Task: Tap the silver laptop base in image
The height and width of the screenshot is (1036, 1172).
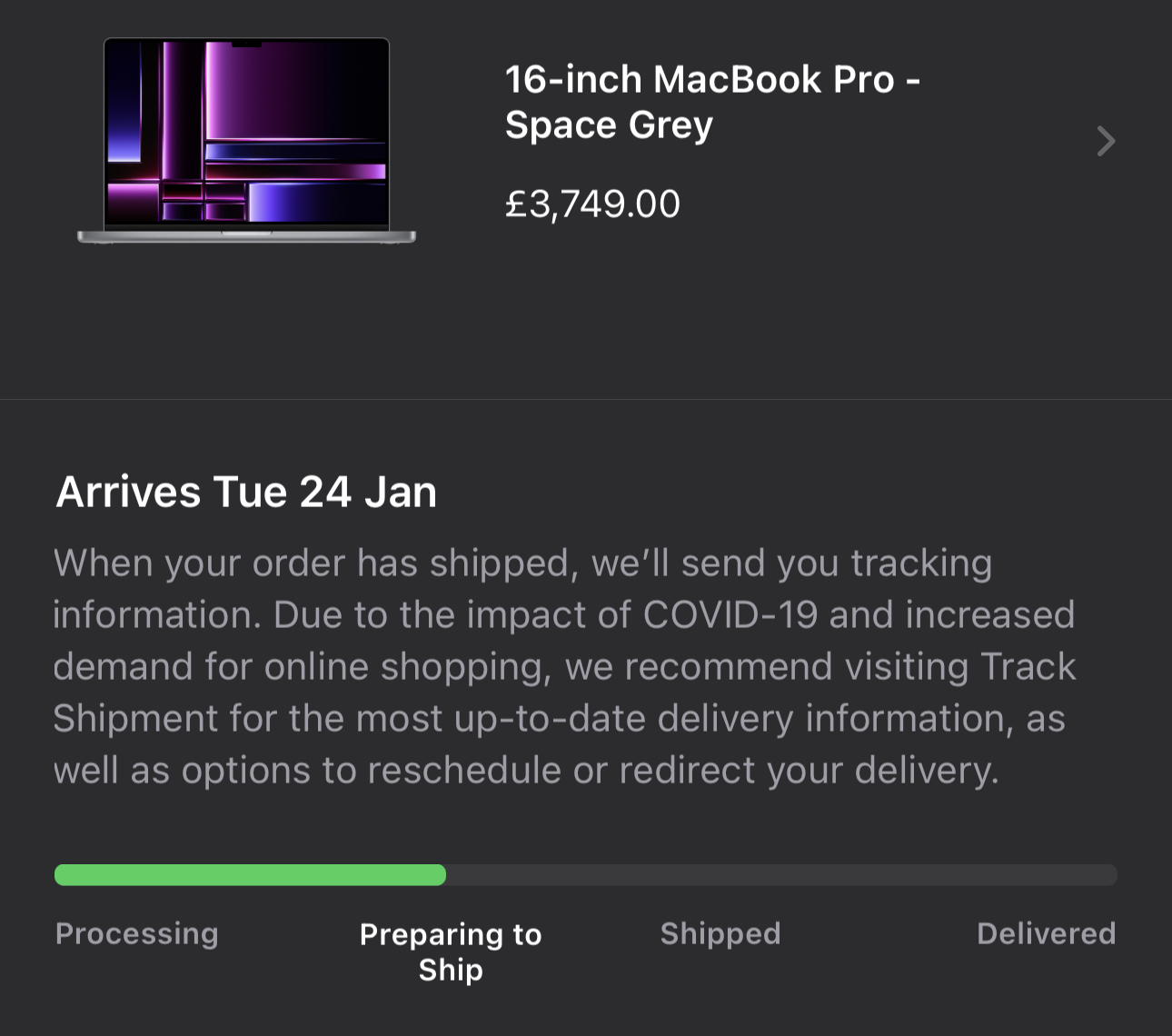Action: tap(246, 236)
